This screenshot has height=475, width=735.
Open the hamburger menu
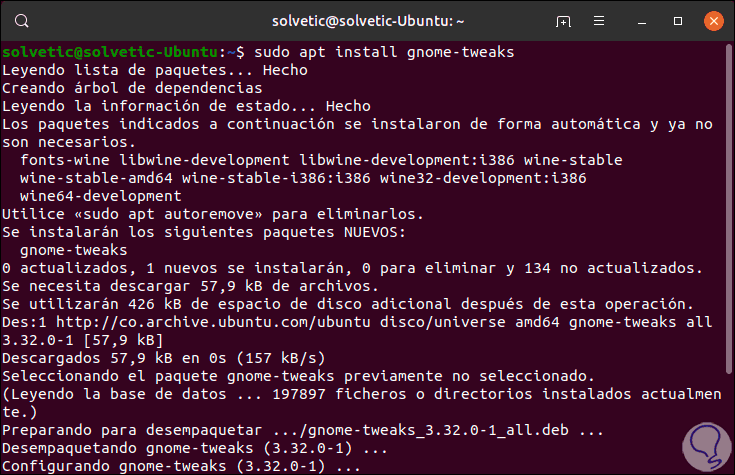coord(599,21)
